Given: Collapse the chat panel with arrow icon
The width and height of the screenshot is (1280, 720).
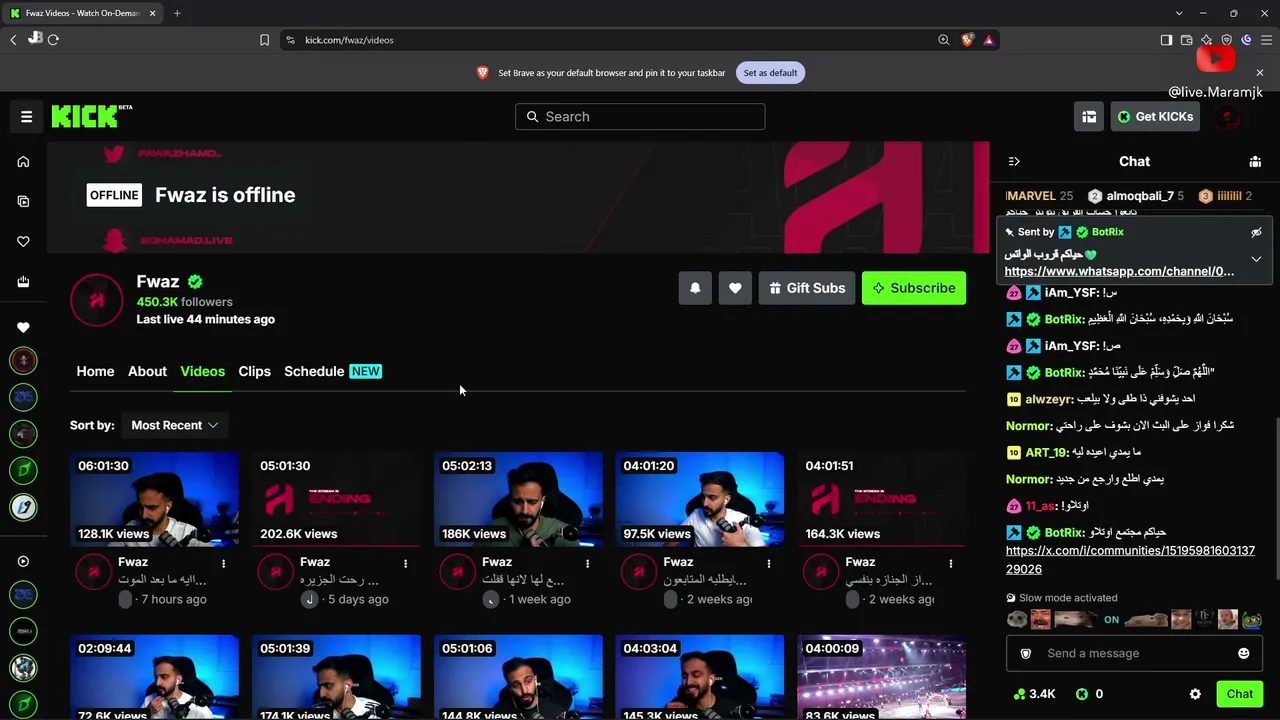Looking at the screenshot, I should pyautogui.click(x=1014, y=161).
